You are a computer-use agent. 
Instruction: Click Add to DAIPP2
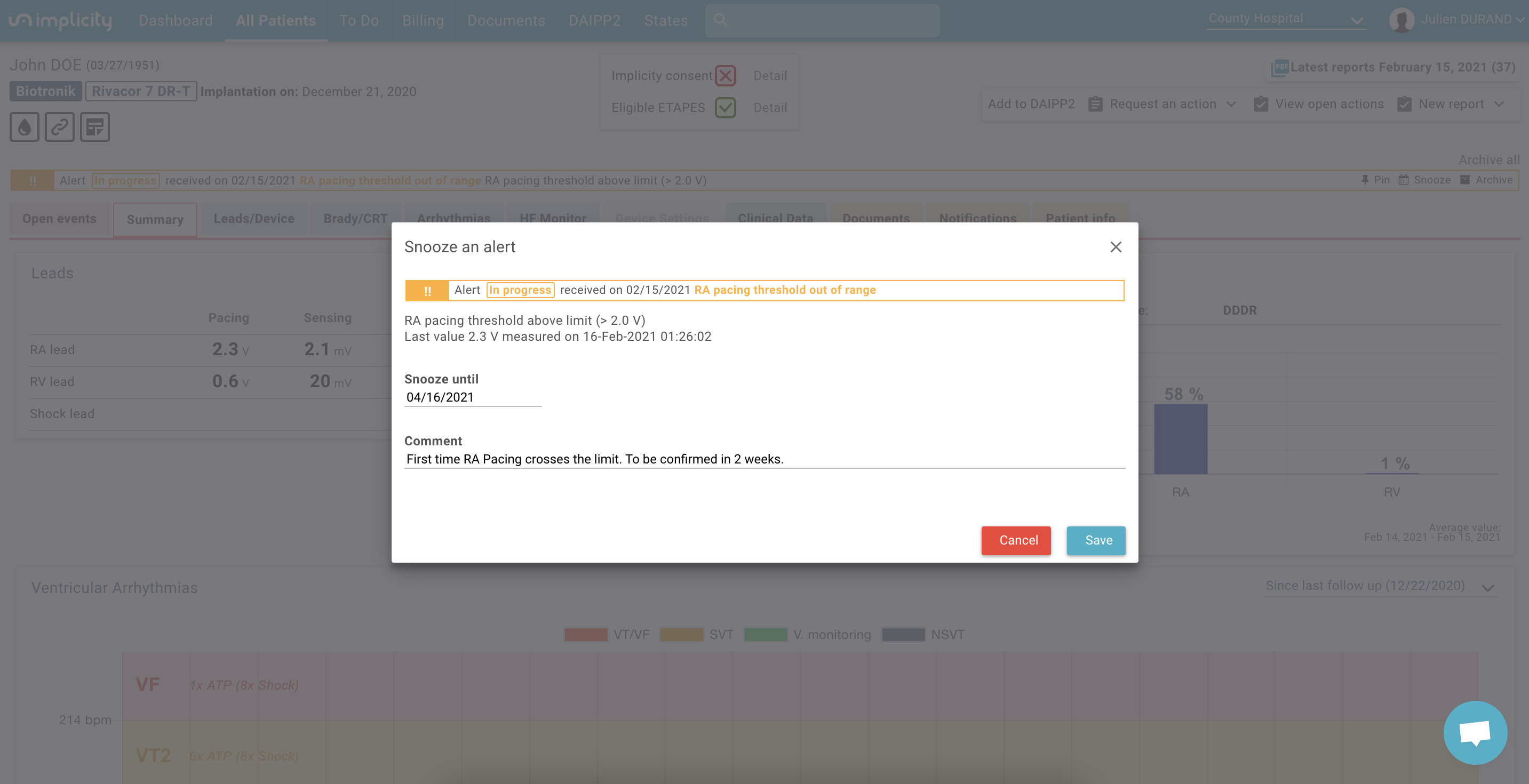(x=1031, y=105)
